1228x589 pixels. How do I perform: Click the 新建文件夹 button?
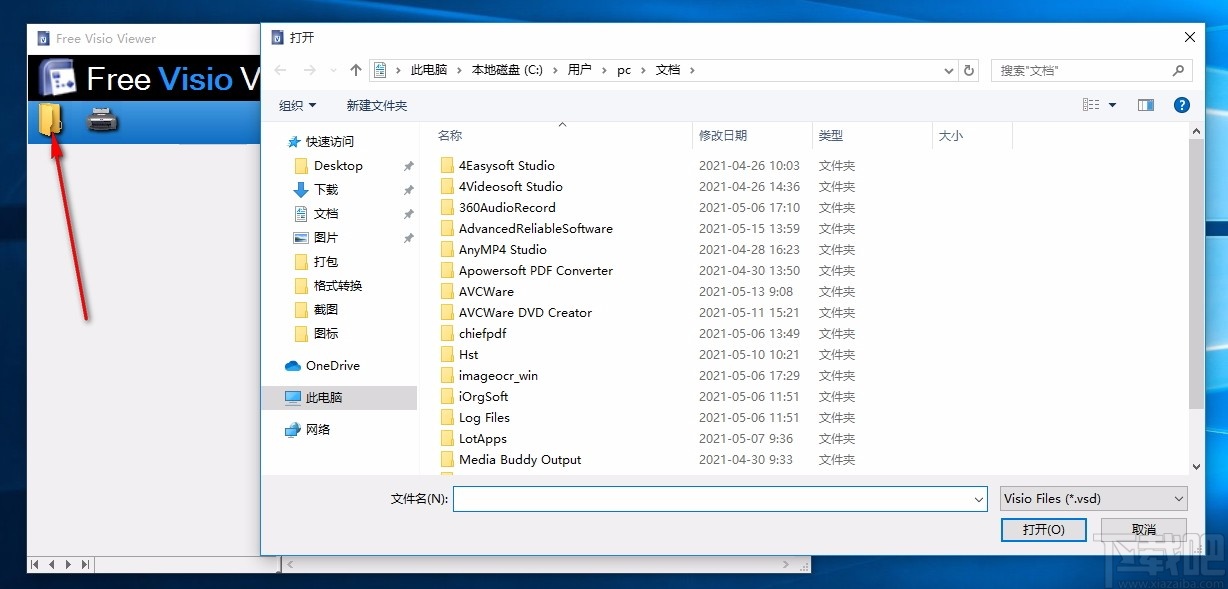click(377, 105)
